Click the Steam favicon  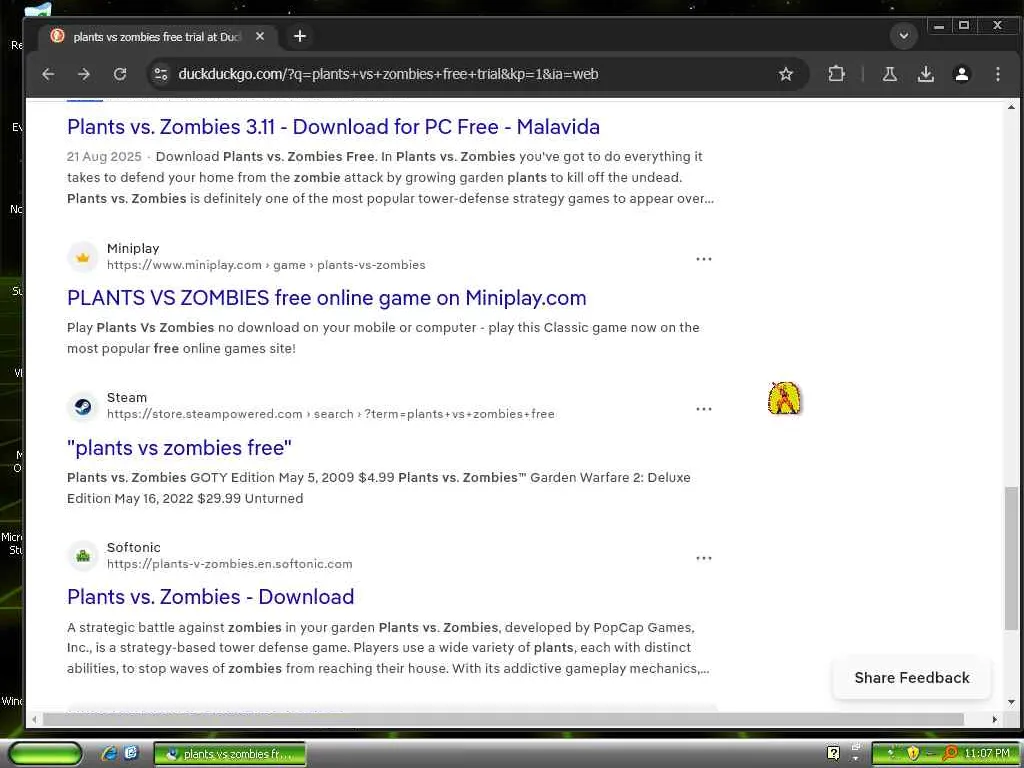(x=83, y=406)
